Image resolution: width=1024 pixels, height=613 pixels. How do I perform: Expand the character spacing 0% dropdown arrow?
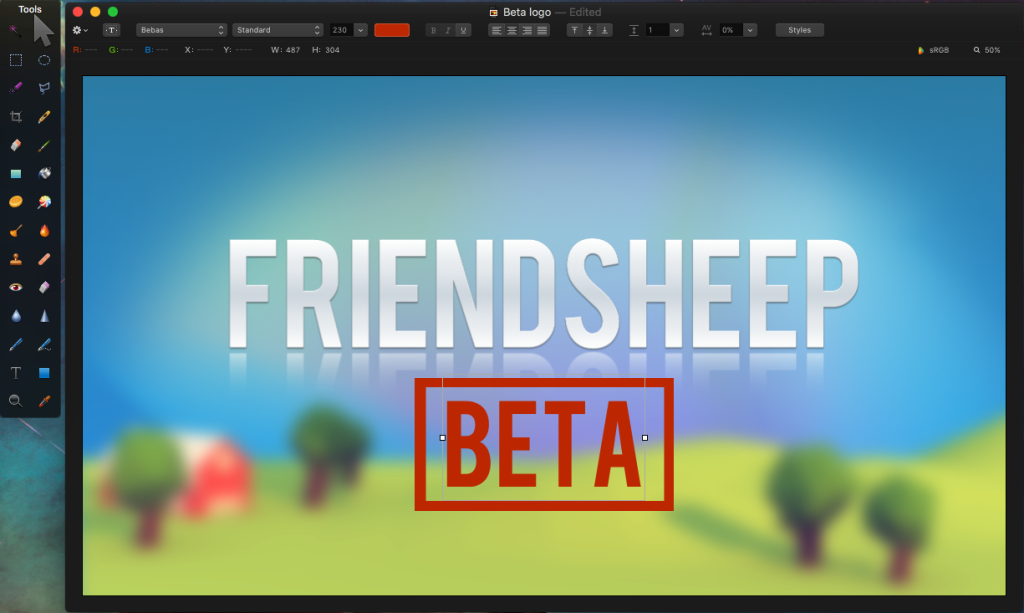point(750,30)
